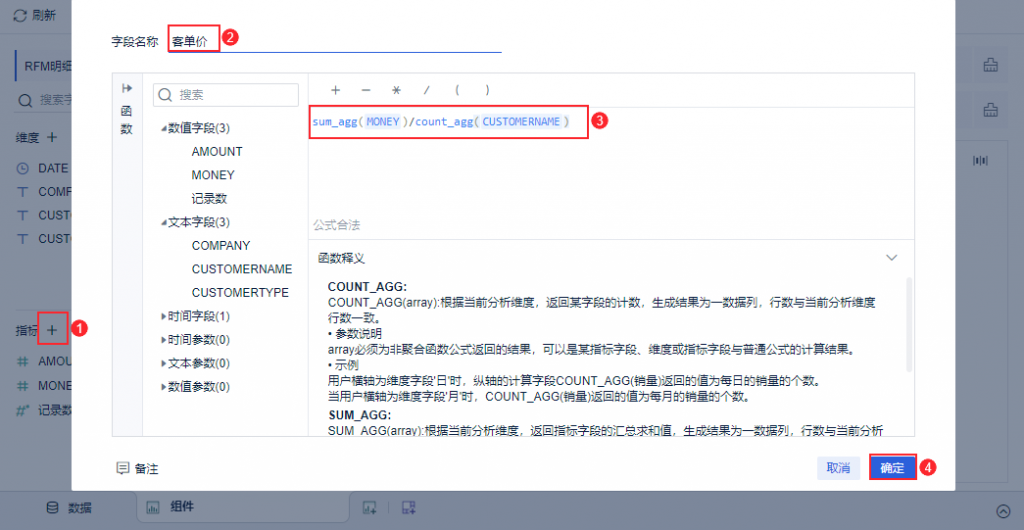Click the lower printer-like icon on right
This screenshot has height=530, width=1024.
point(991,108)
